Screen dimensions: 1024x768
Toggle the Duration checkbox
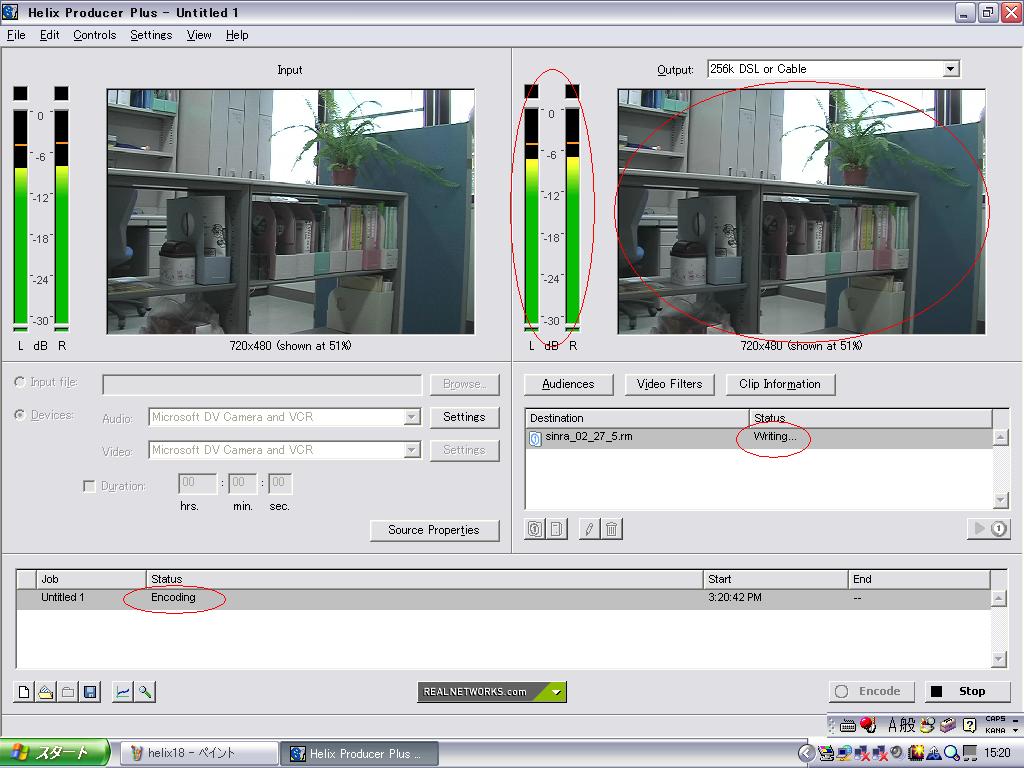[89, 486]
